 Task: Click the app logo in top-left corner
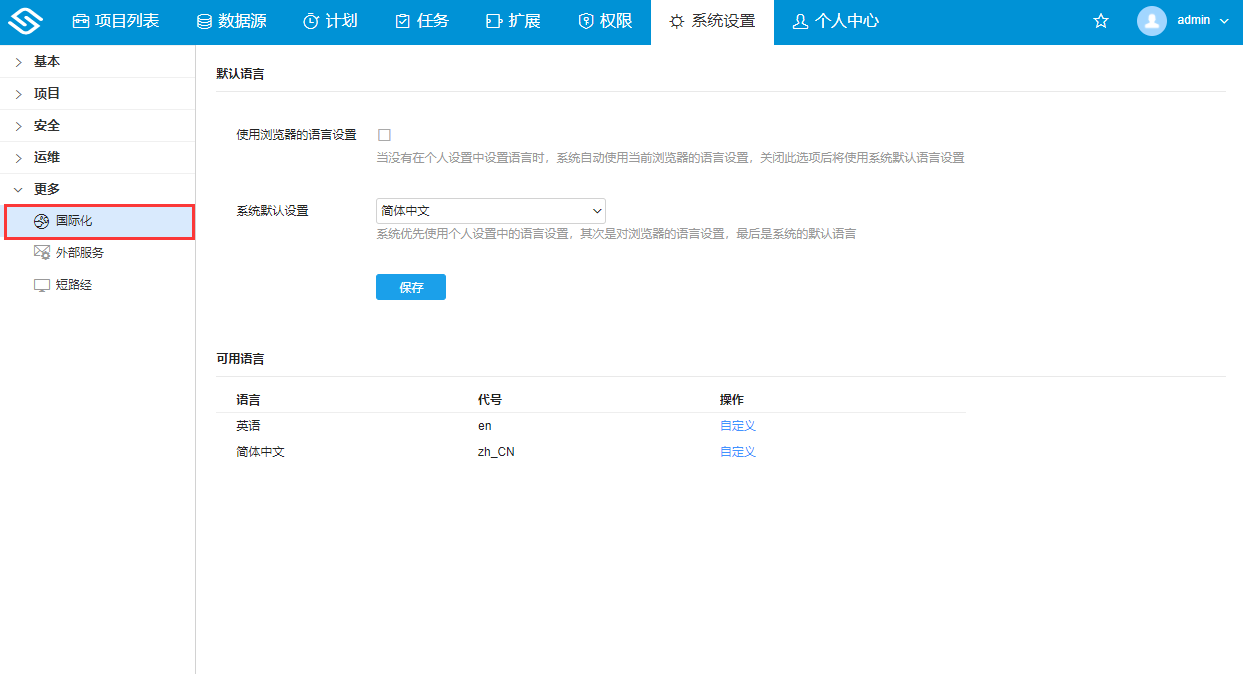(x=25, y=20)
